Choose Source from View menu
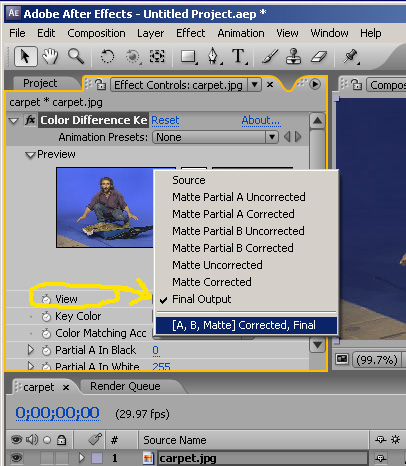406x466 pixels. click(x=247, y=180)
